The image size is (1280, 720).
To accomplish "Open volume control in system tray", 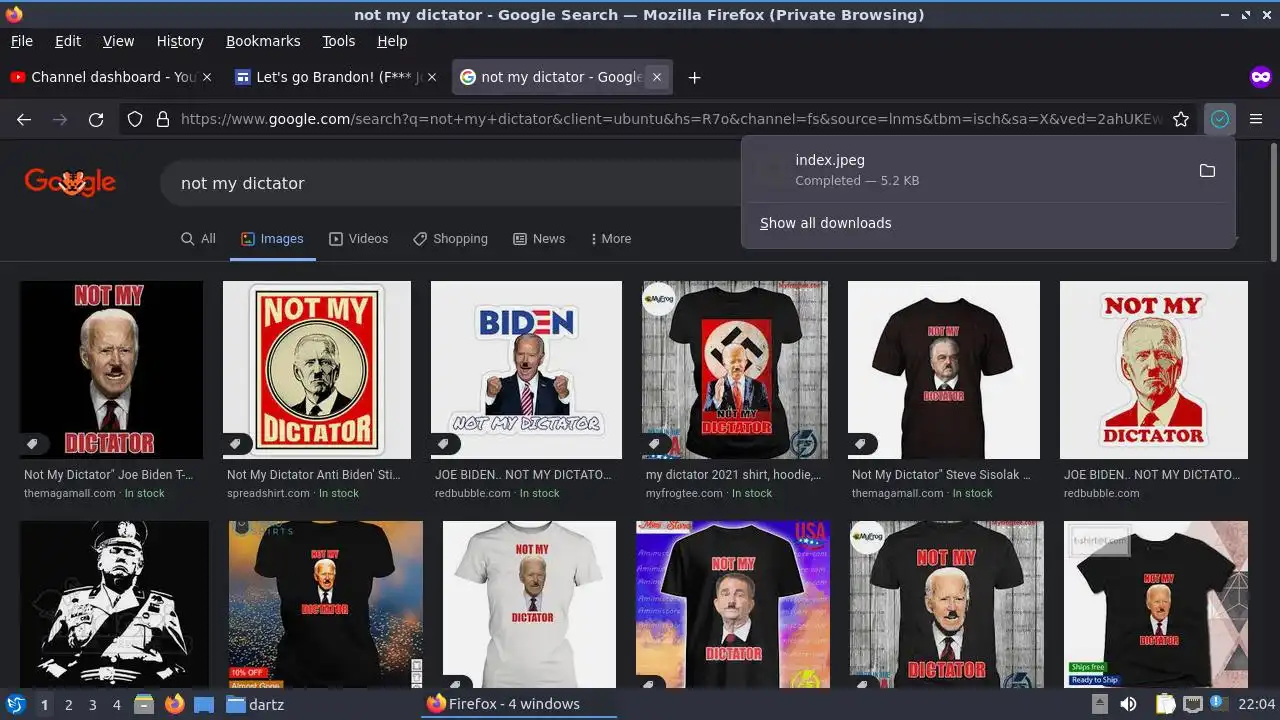I will click(x=1128, y=704).
